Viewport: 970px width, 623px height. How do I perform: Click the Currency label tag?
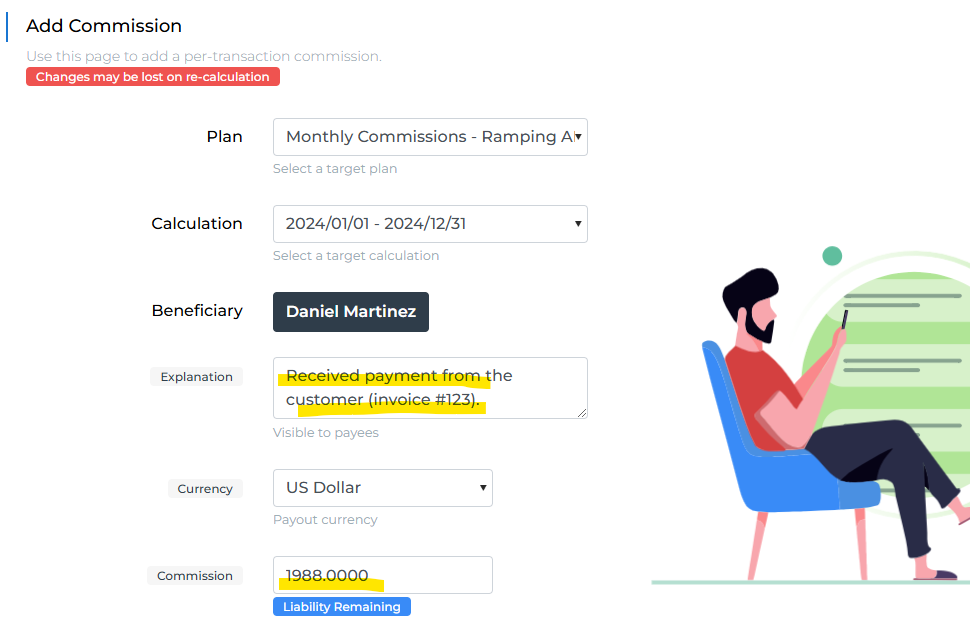click(x=205, y=489)
